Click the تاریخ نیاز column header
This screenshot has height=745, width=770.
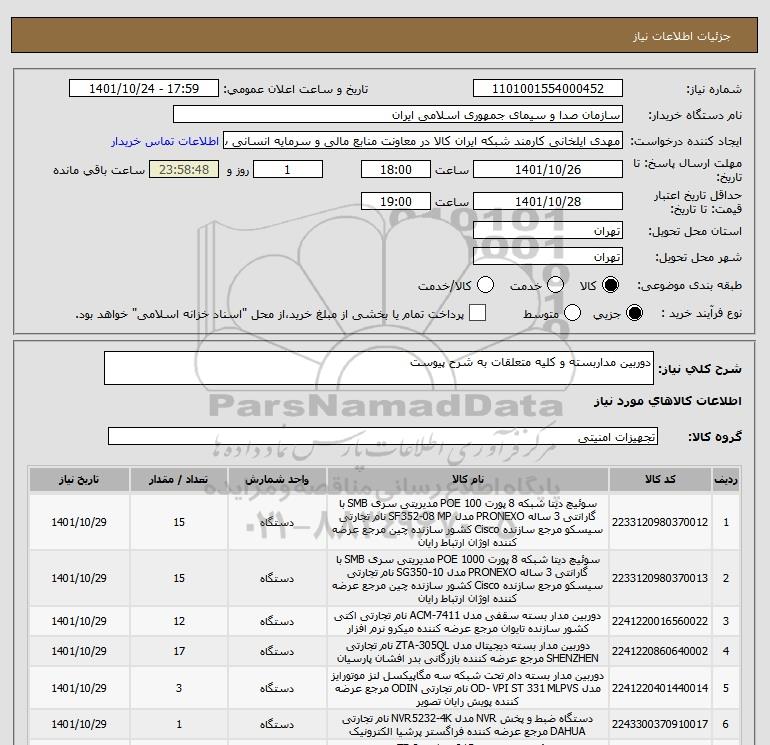coord(79,479)
